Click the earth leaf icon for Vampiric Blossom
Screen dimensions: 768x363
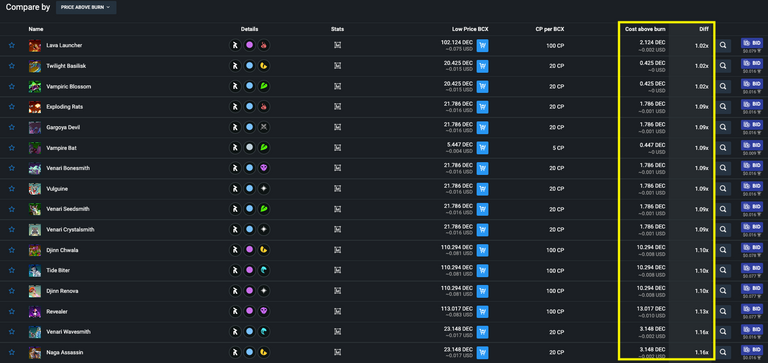click(x=264, y=87)
